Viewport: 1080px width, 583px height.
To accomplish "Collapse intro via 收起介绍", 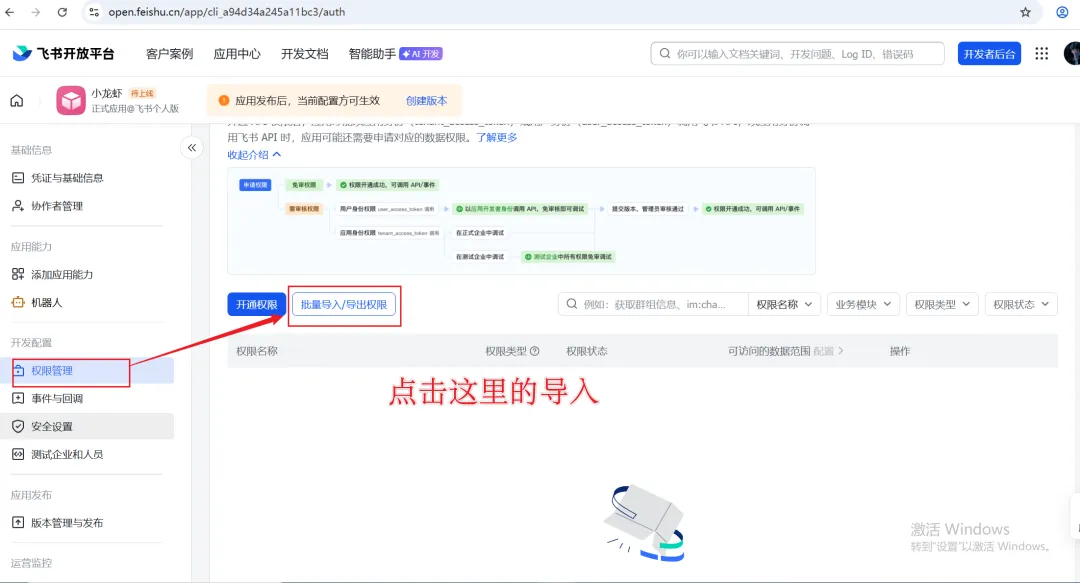I will click(254, 155).
